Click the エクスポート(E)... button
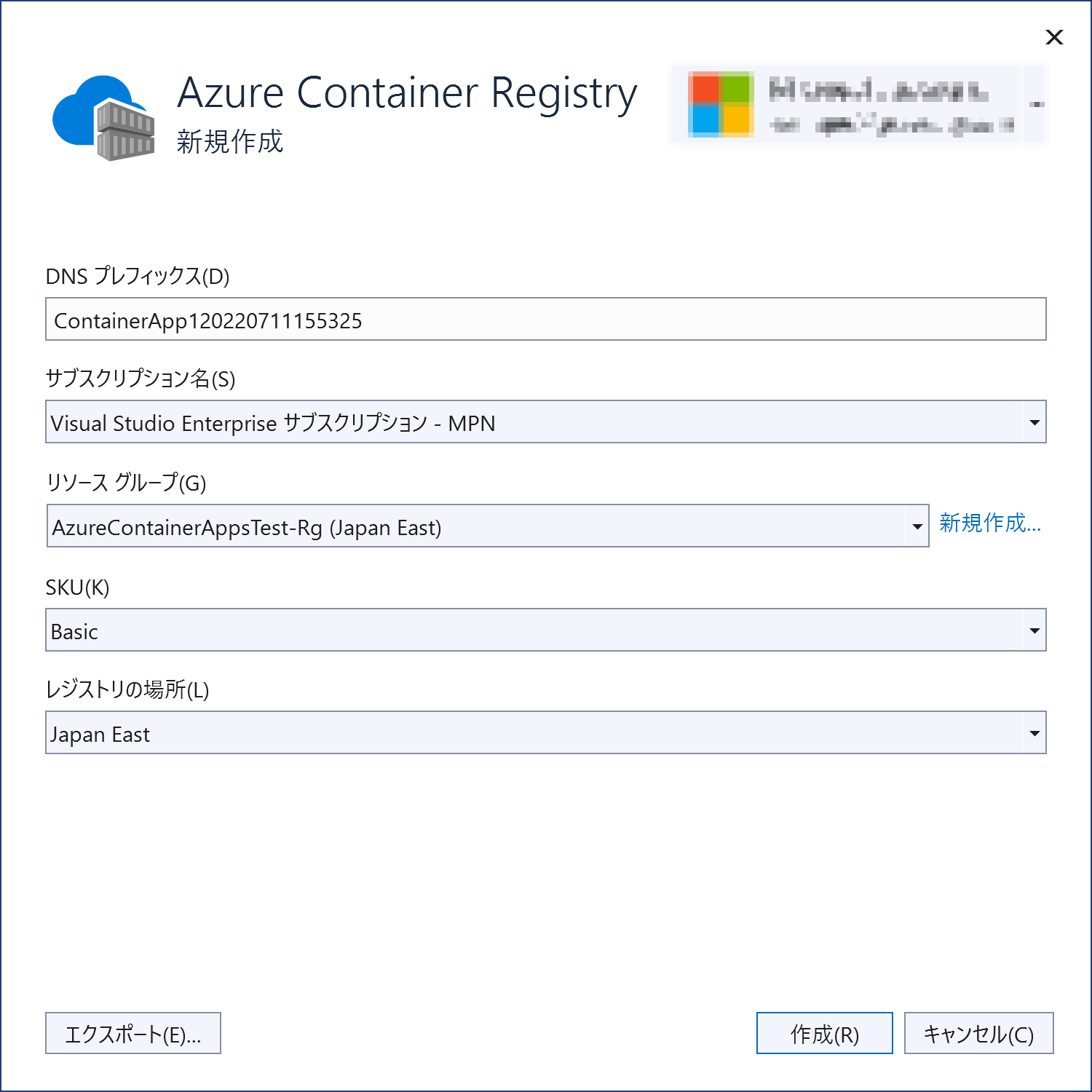 coord(133,1033)
